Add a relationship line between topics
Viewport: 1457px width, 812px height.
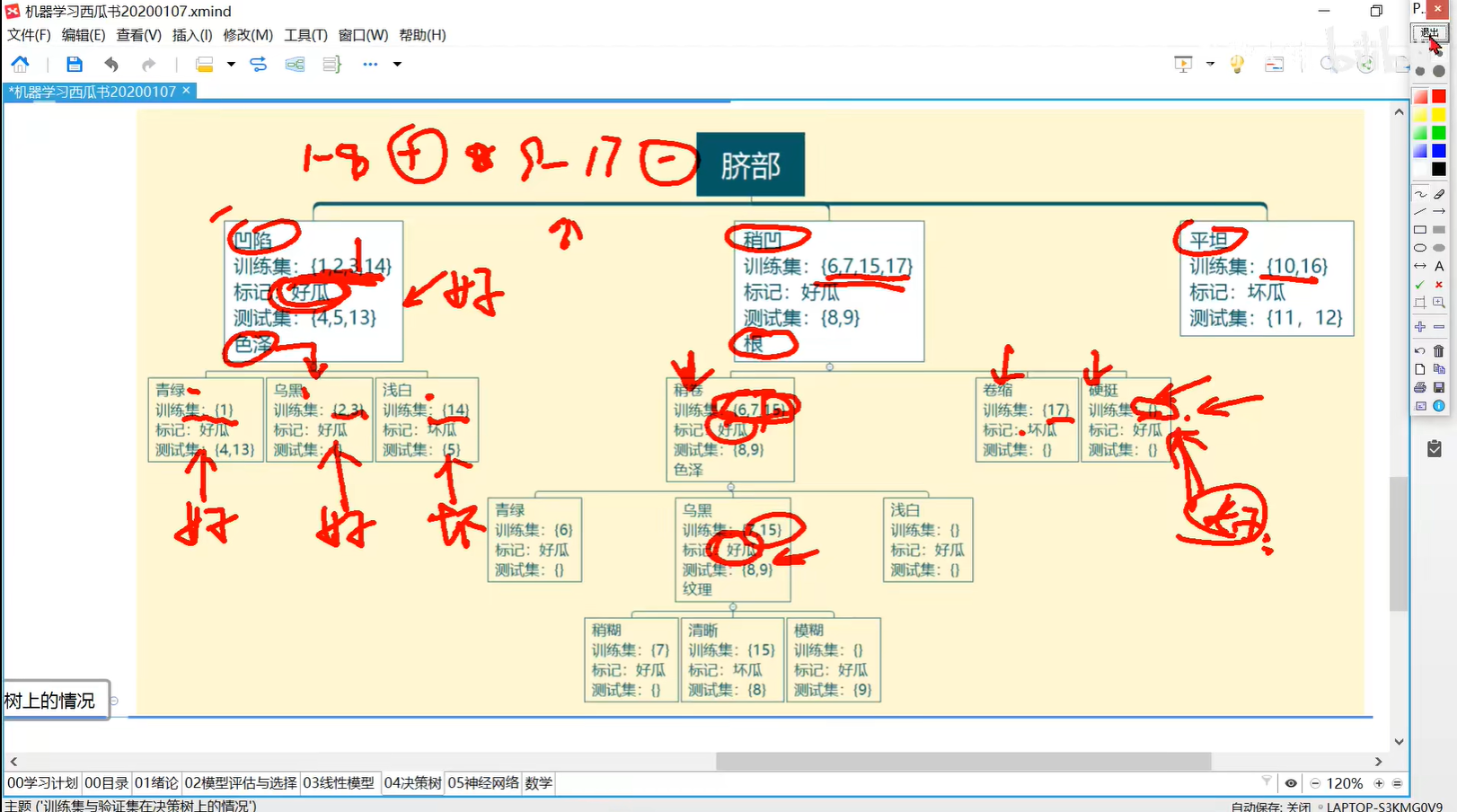[258, 64]
